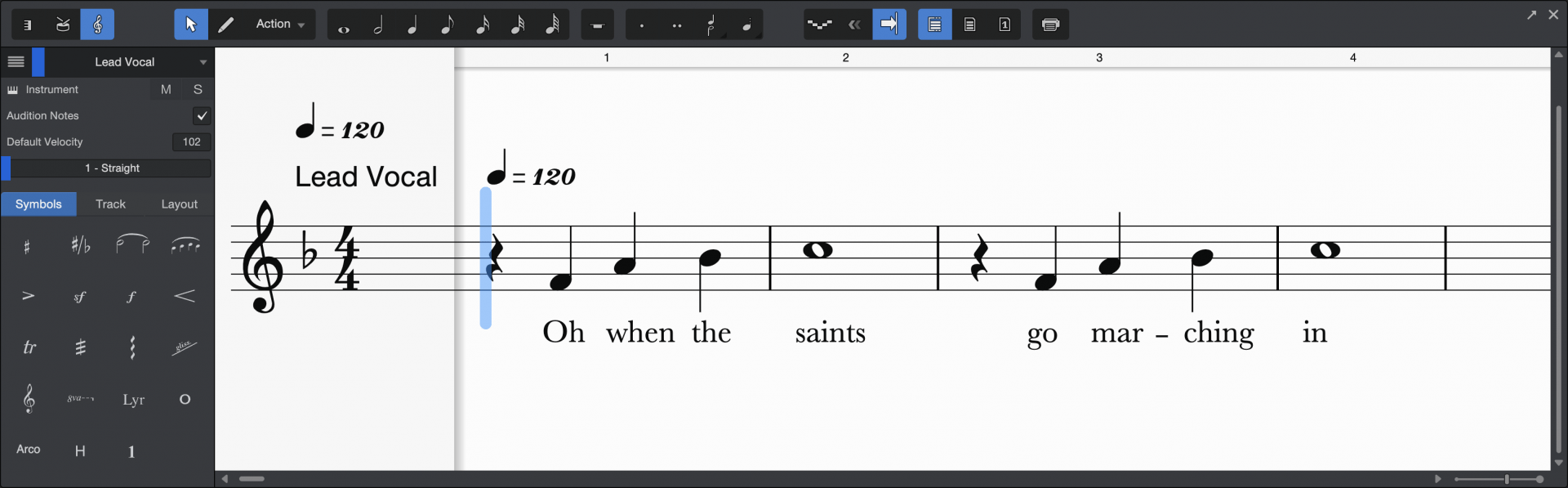Open the Action dropdown menu
Image resolution: width=1568 pixels, height=488 pixels.
point(280,25)
